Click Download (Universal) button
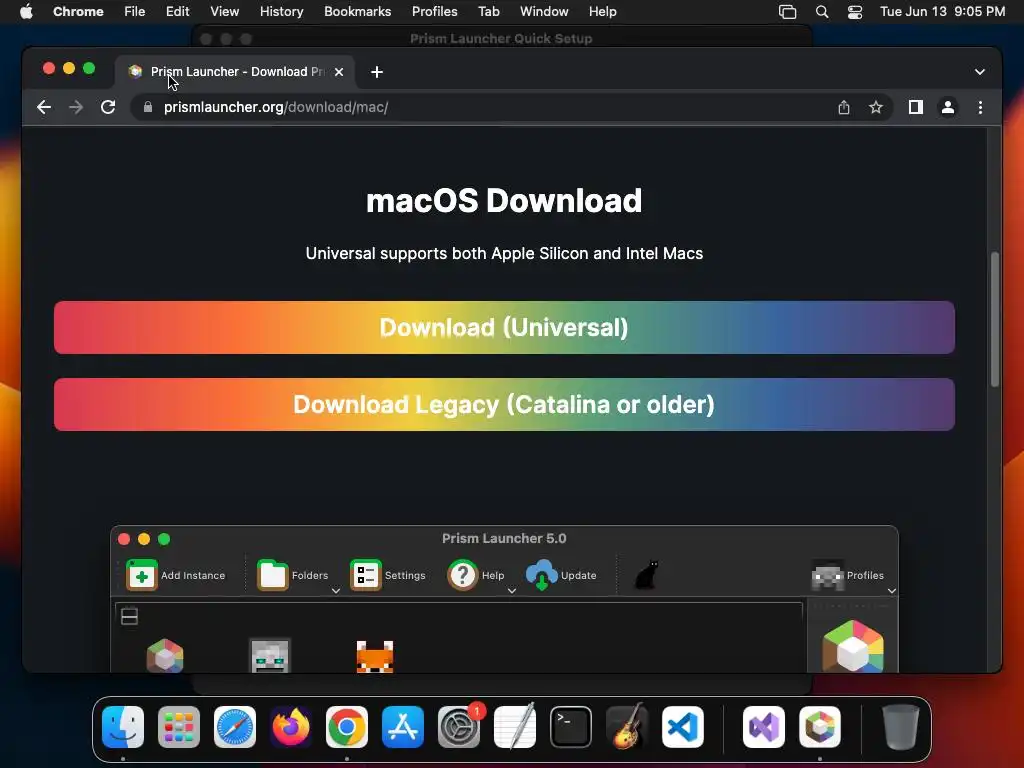1024x768 pixels. pyautogui.click(x=504, y=327)
